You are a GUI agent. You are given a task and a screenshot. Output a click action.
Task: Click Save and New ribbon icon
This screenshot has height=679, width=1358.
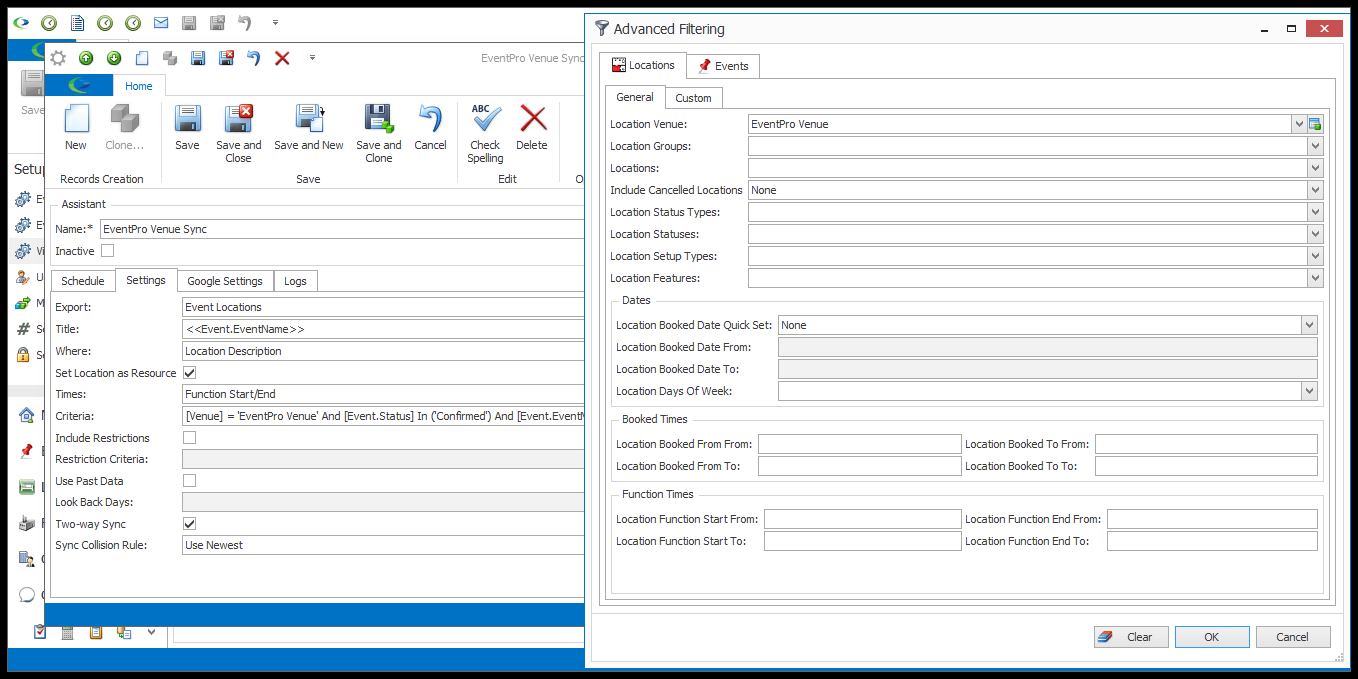point(309,119)
